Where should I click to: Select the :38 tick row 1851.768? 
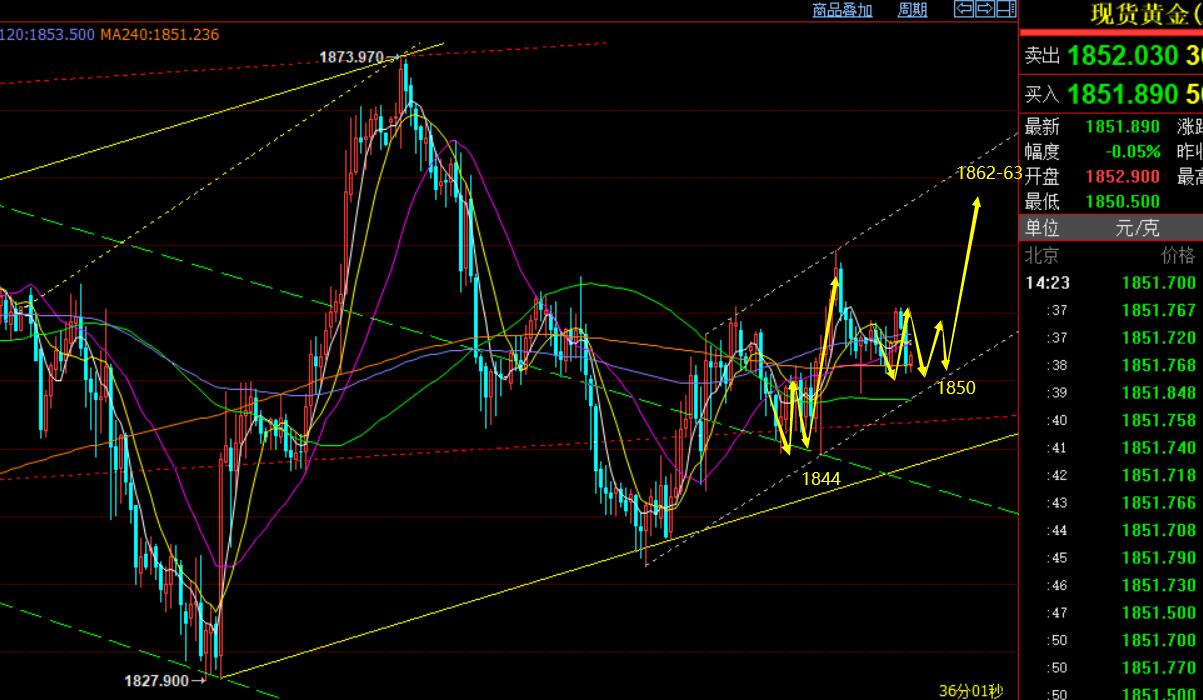(1111, 366)
